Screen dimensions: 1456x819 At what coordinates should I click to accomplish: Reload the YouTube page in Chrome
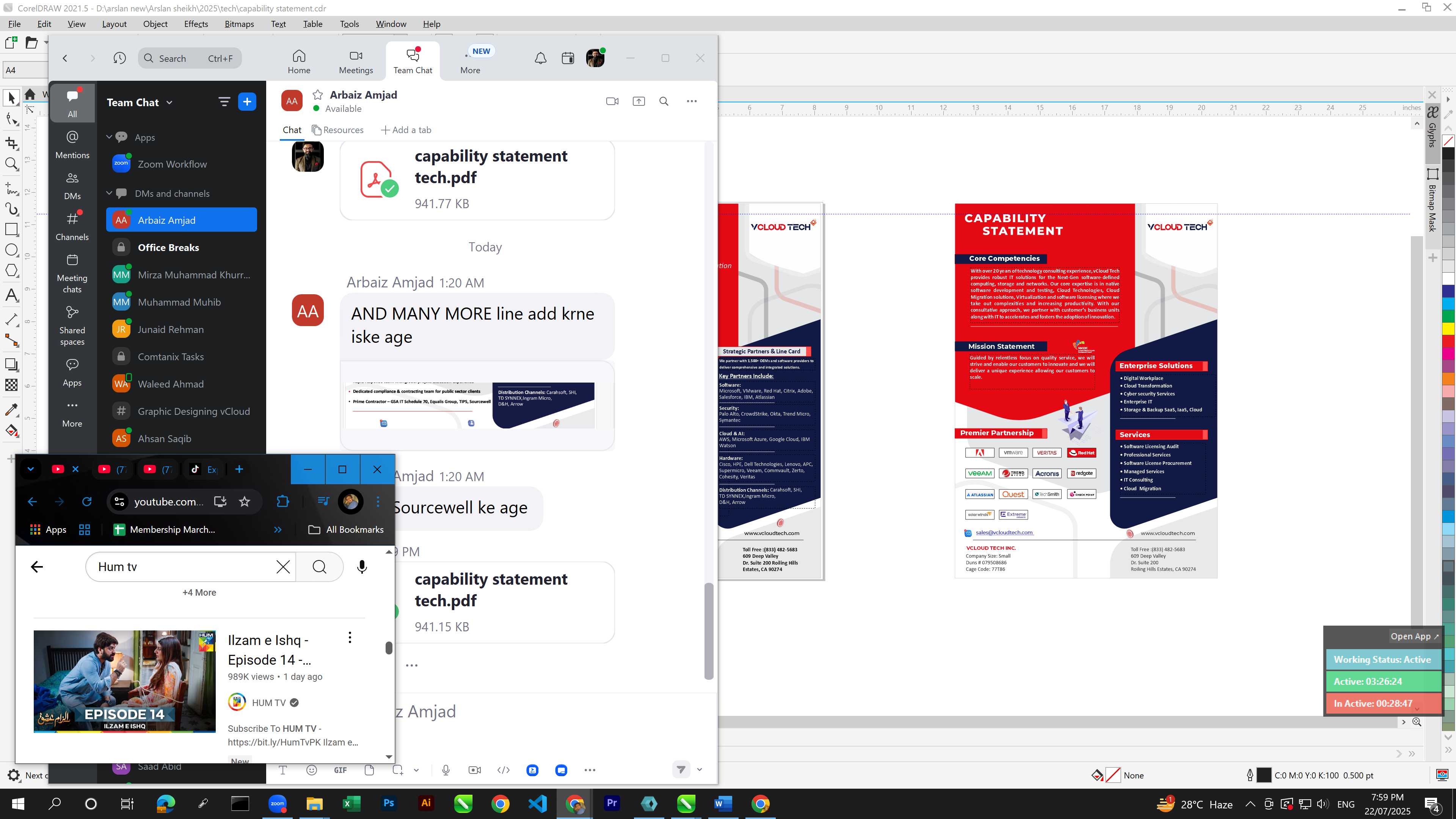87,501
